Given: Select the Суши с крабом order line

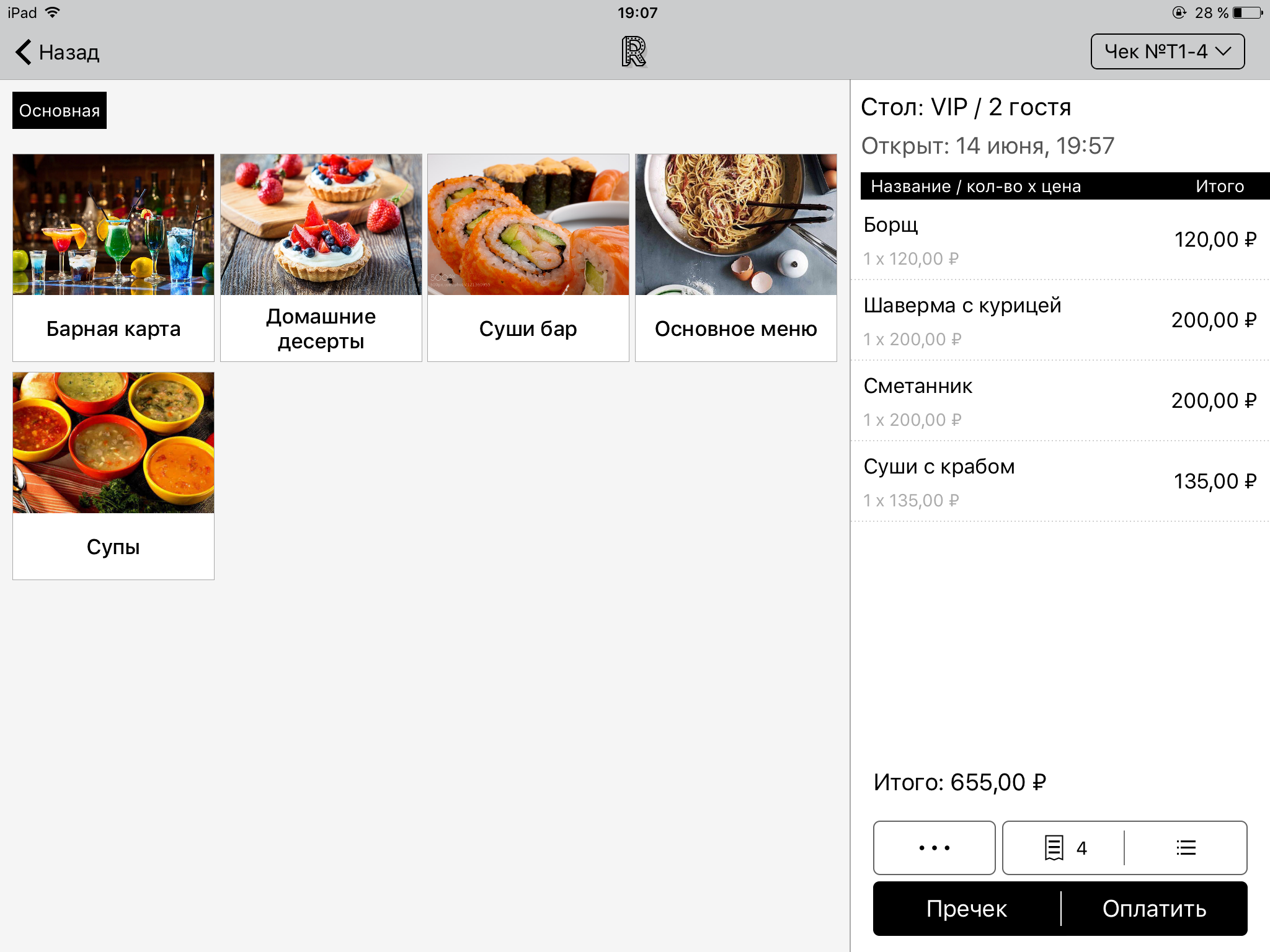Looking at the screenshot, I should point(1059,482).
